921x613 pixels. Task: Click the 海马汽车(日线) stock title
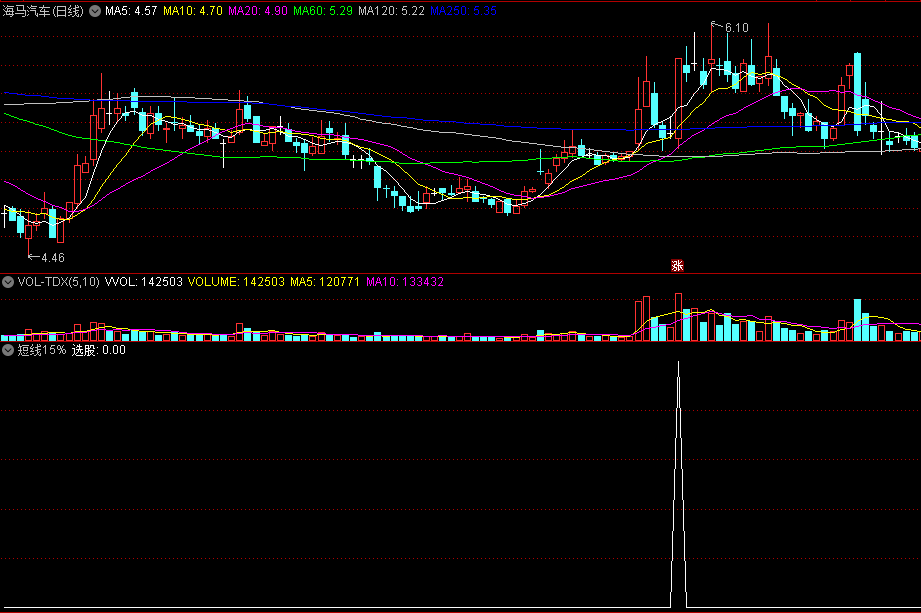43,11
